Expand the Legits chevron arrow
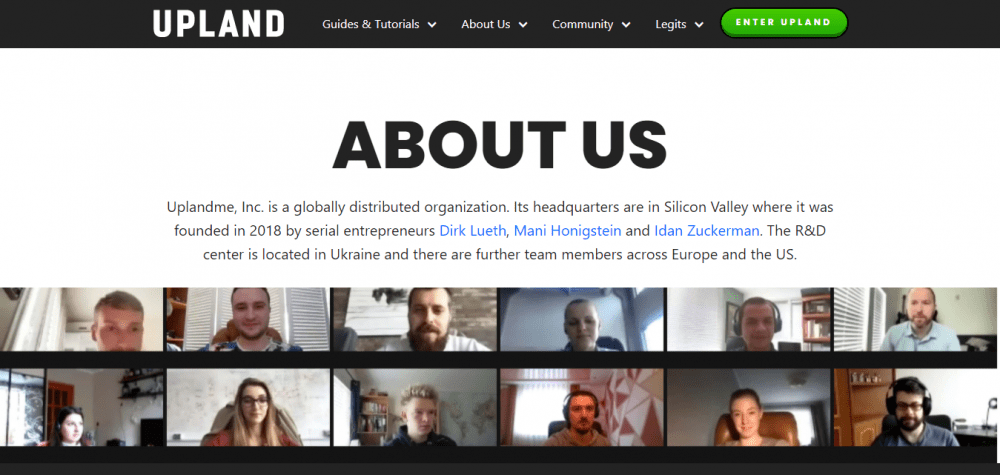The image size is (1000, 475). [699, 25]
